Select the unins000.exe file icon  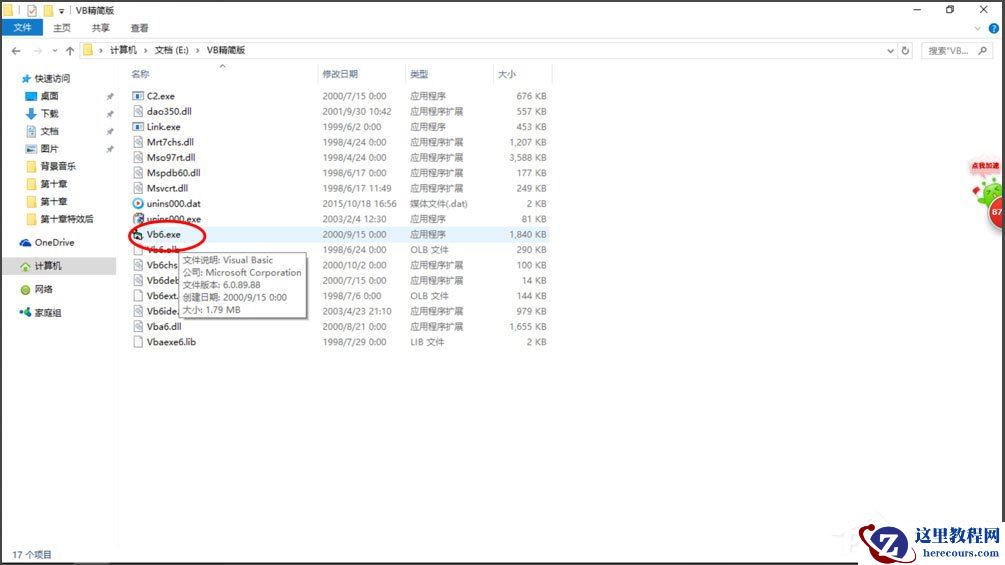[137, 219]
